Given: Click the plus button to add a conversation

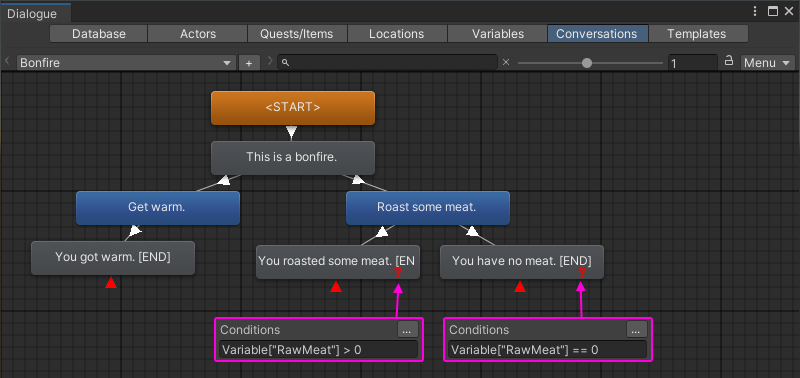Looking at the screenshot, I should pos(249,63).
